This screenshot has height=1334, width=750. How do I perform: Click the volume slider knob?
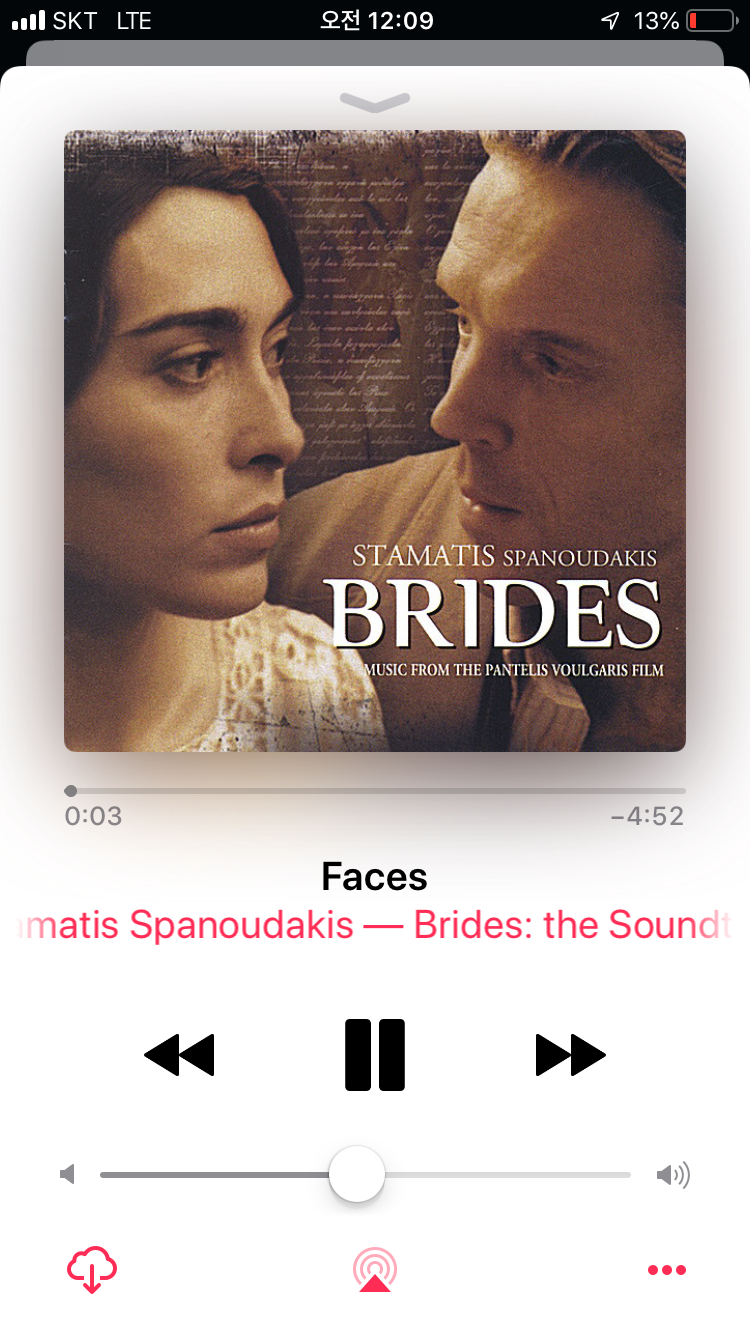pyautogui.click(x=357, y=1174)
